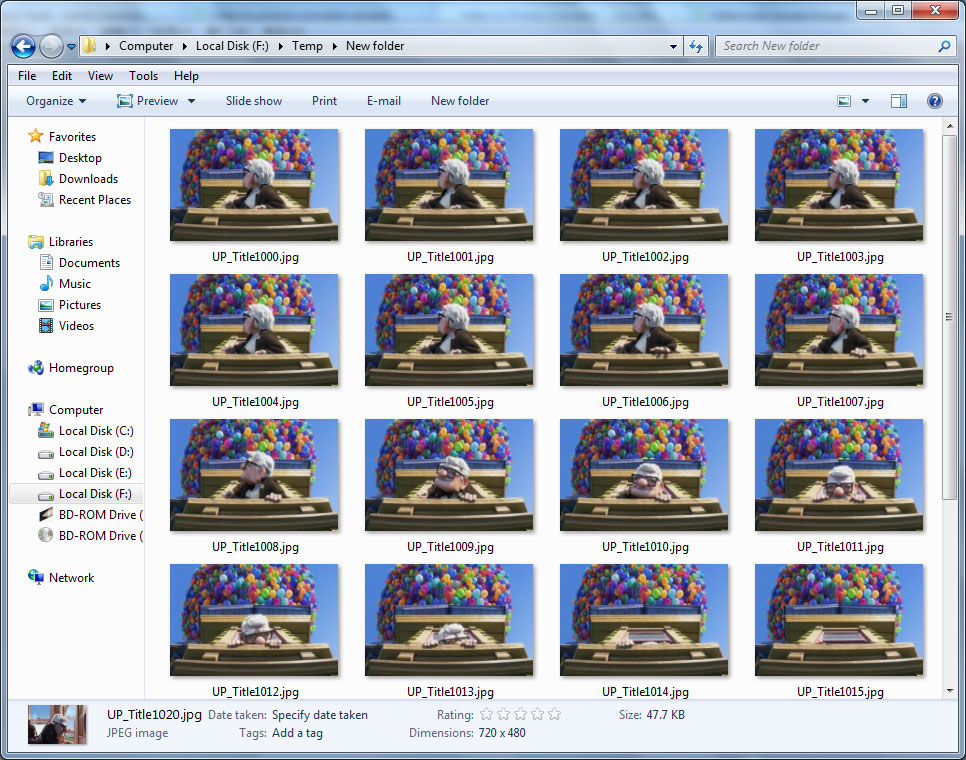Select Homegroup in the navigation pane
The height and width of the screenshot is (760, 966).
click(x=81, y=368)
